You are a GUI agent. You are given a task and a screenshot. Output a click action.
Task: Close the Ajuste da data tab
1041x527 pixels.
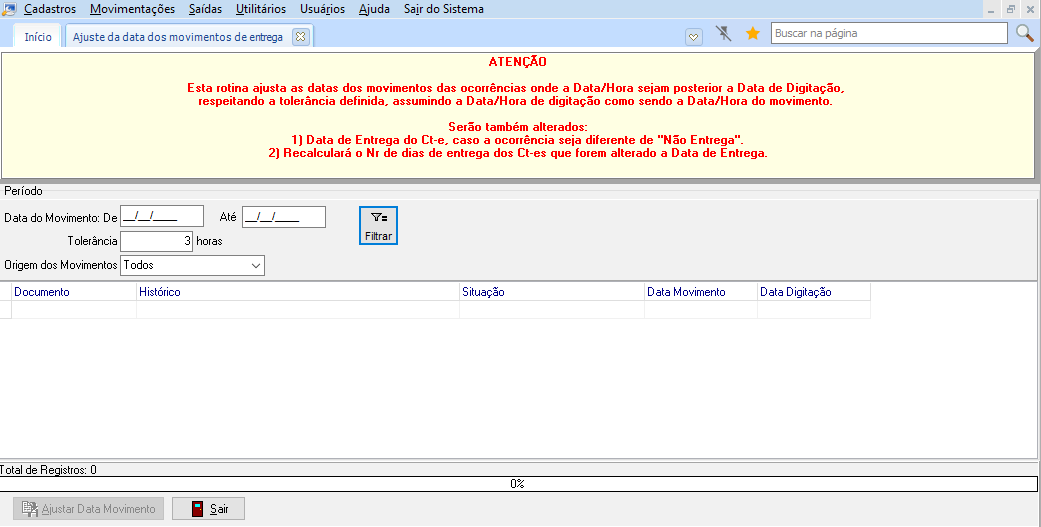pyautogui.click(x=301, y=37)
